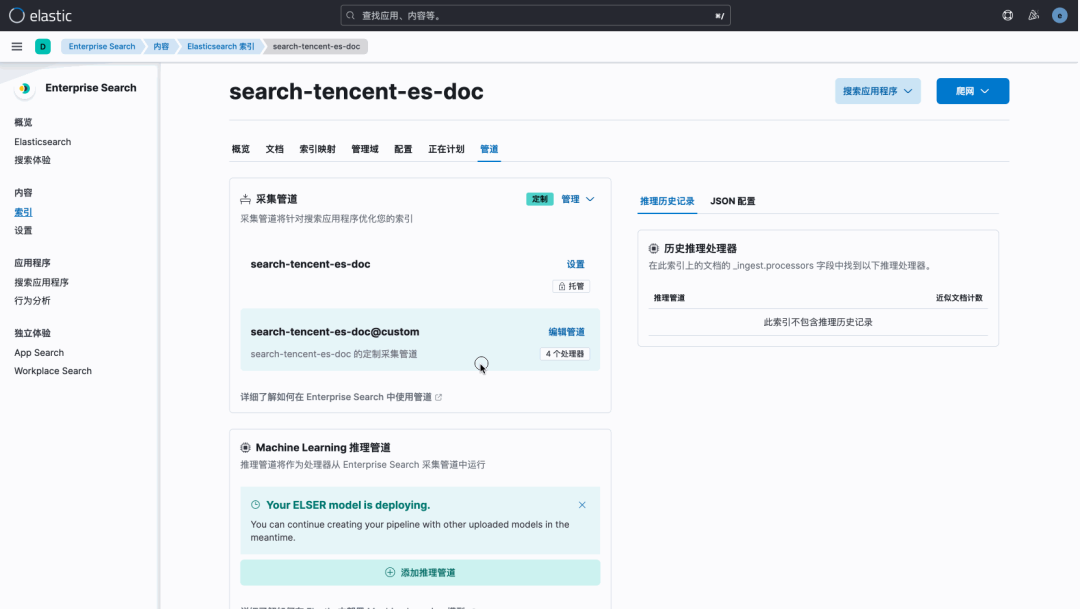Switch to the Documents tab
The height and width of the screenshot is (609, 1080).
click(x=275, y=149)
